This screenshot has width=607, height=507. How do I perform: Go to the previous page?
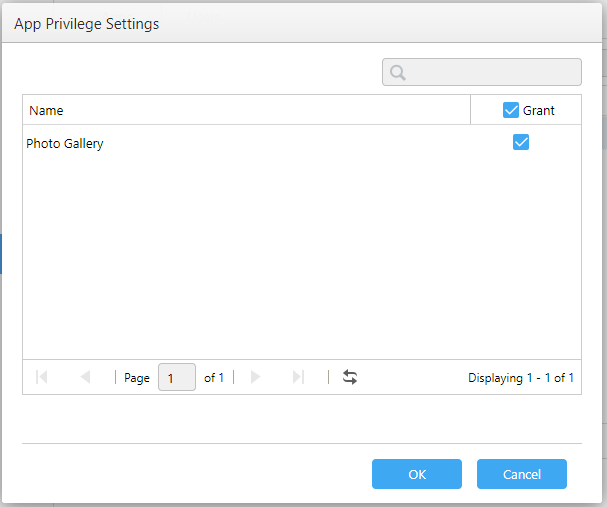[x=85, y=377]
